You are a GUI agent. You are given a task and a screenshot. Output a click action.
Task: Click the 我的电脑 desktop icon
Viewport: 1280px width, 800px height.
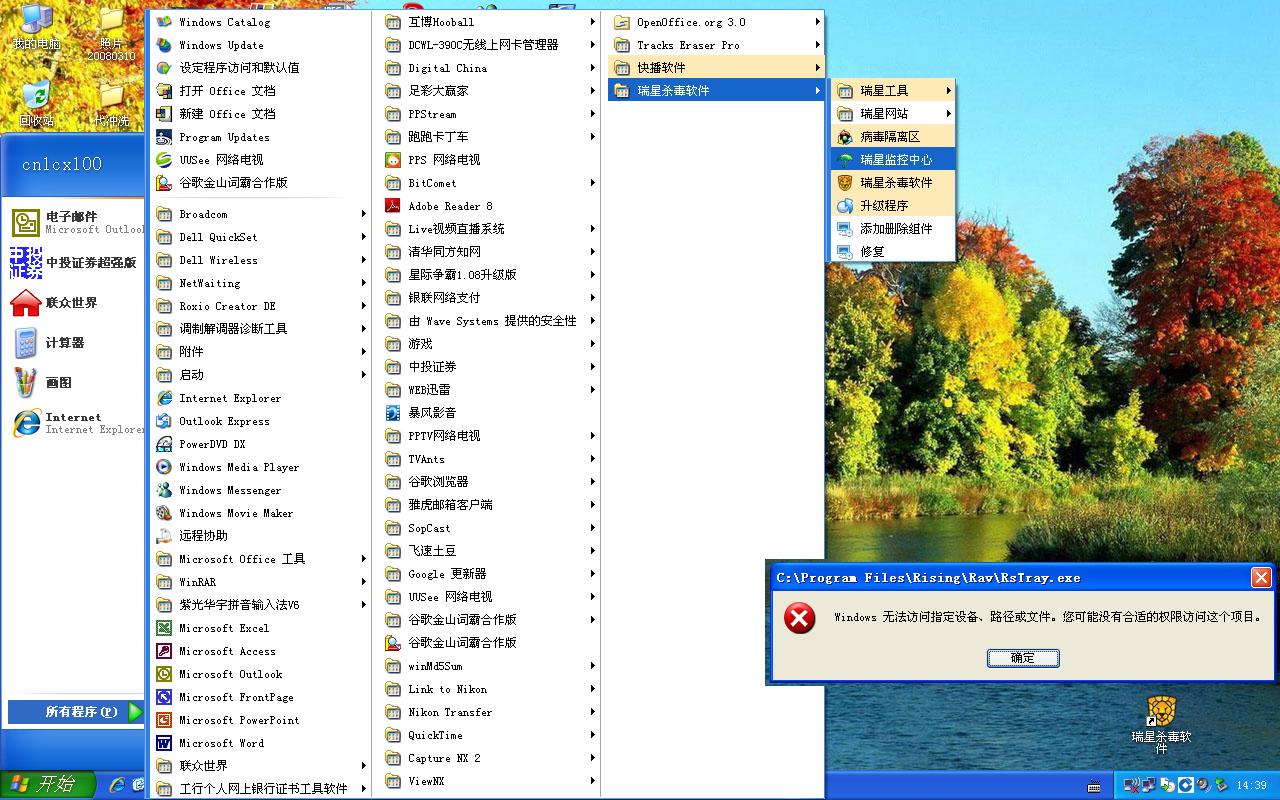(x=37, y=19)
